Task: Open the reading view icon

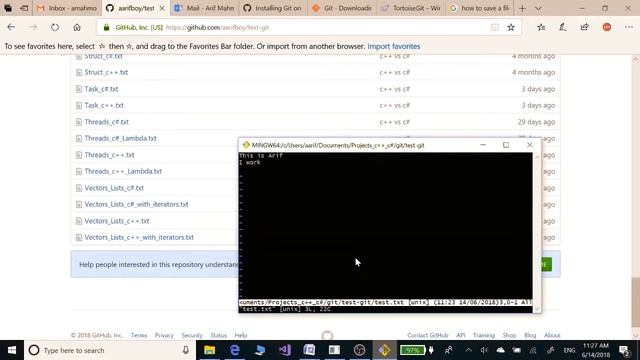Action: click(494, 27)
